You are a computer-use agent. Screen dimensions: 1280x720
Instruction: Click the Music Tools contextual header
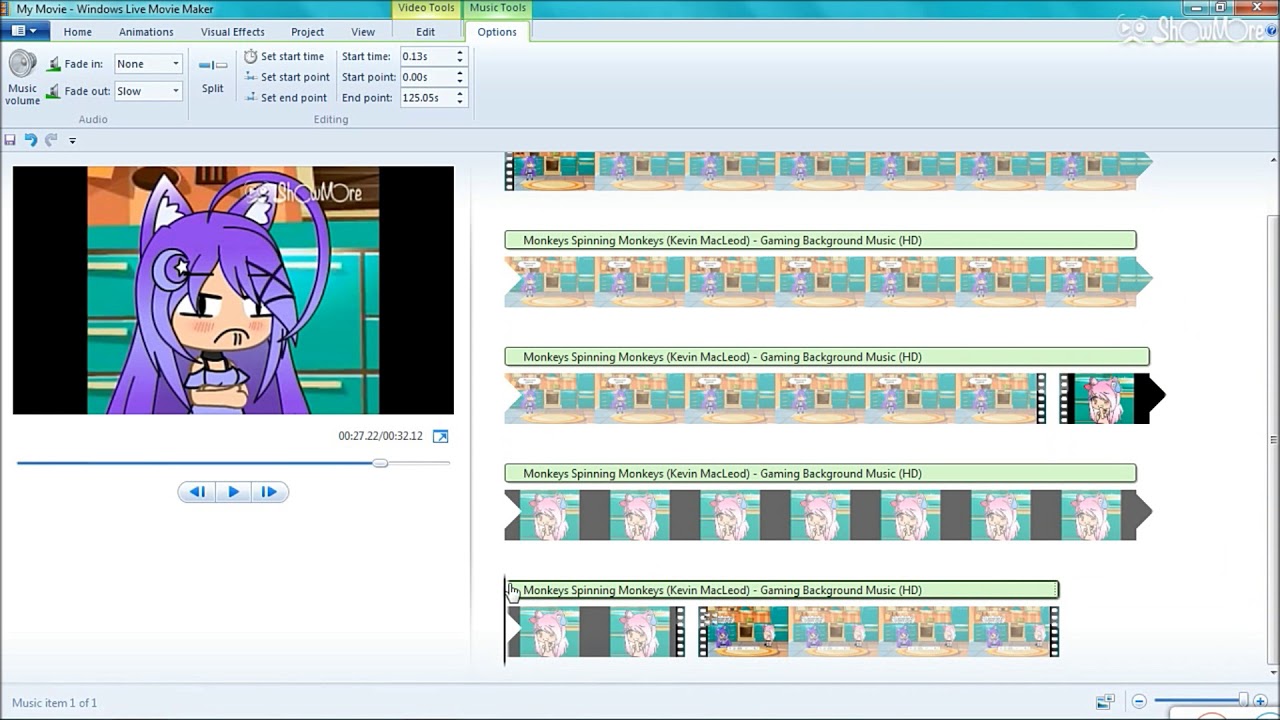[x=497, y=8]
